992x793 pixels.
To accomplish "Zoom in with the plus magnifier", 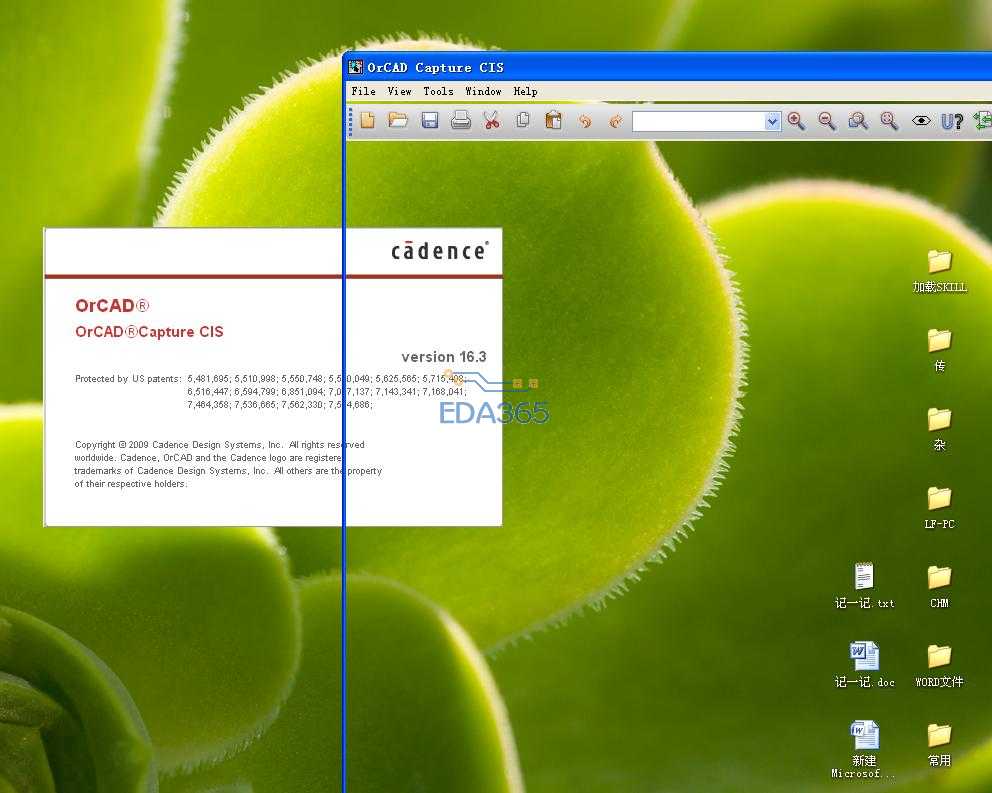I will [x=797, y=121].
